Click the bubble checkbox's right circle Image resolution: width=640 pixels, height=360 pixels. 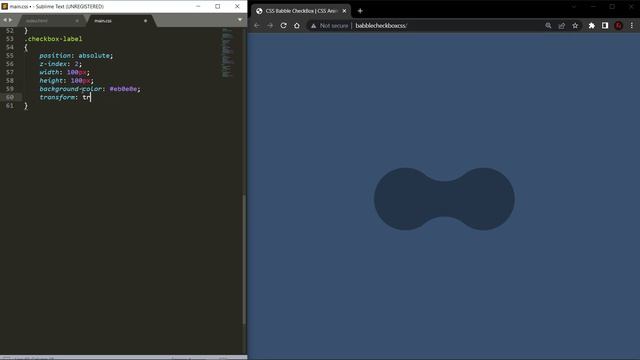(483, 199)
